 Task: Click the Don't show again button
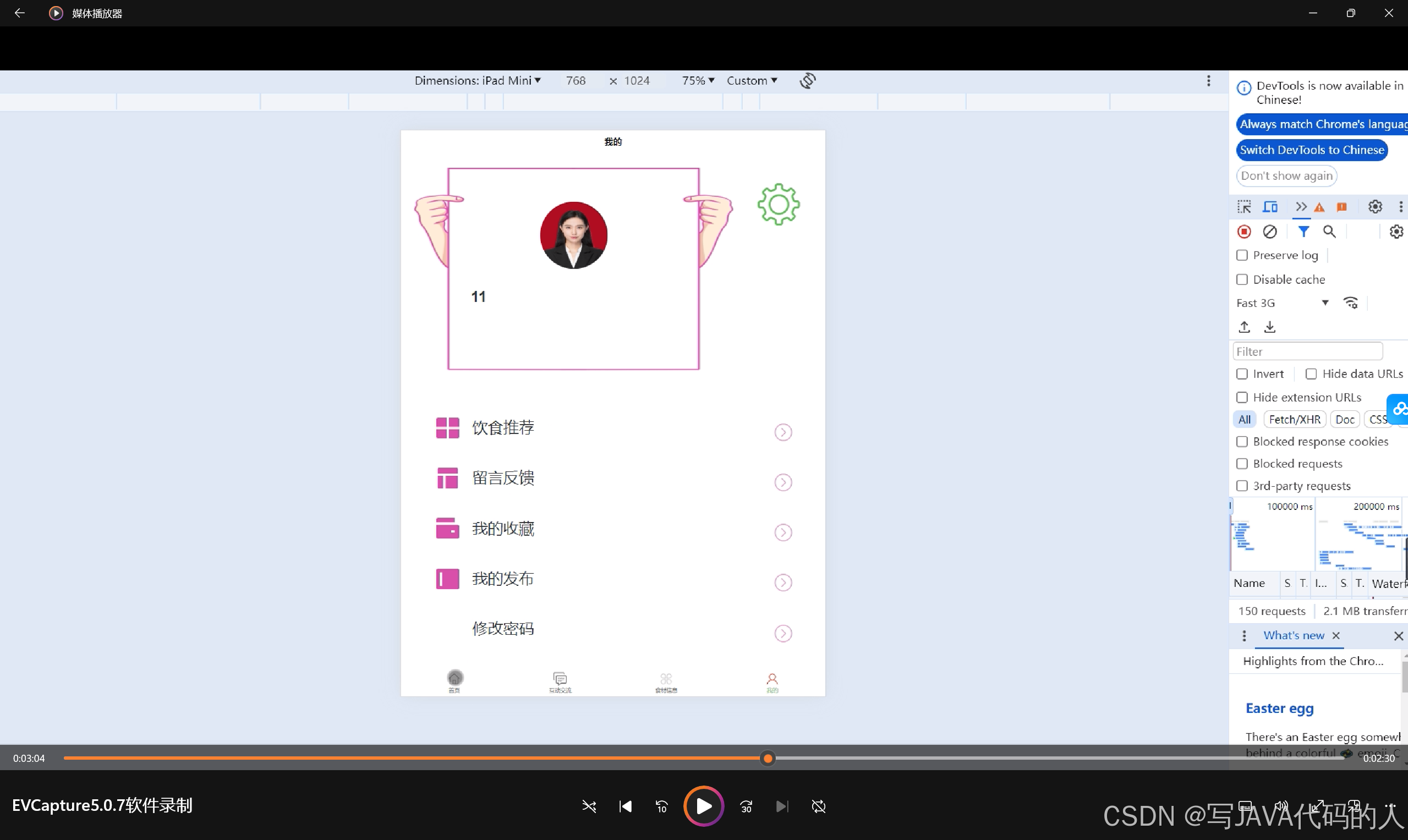click(1286, 176)
